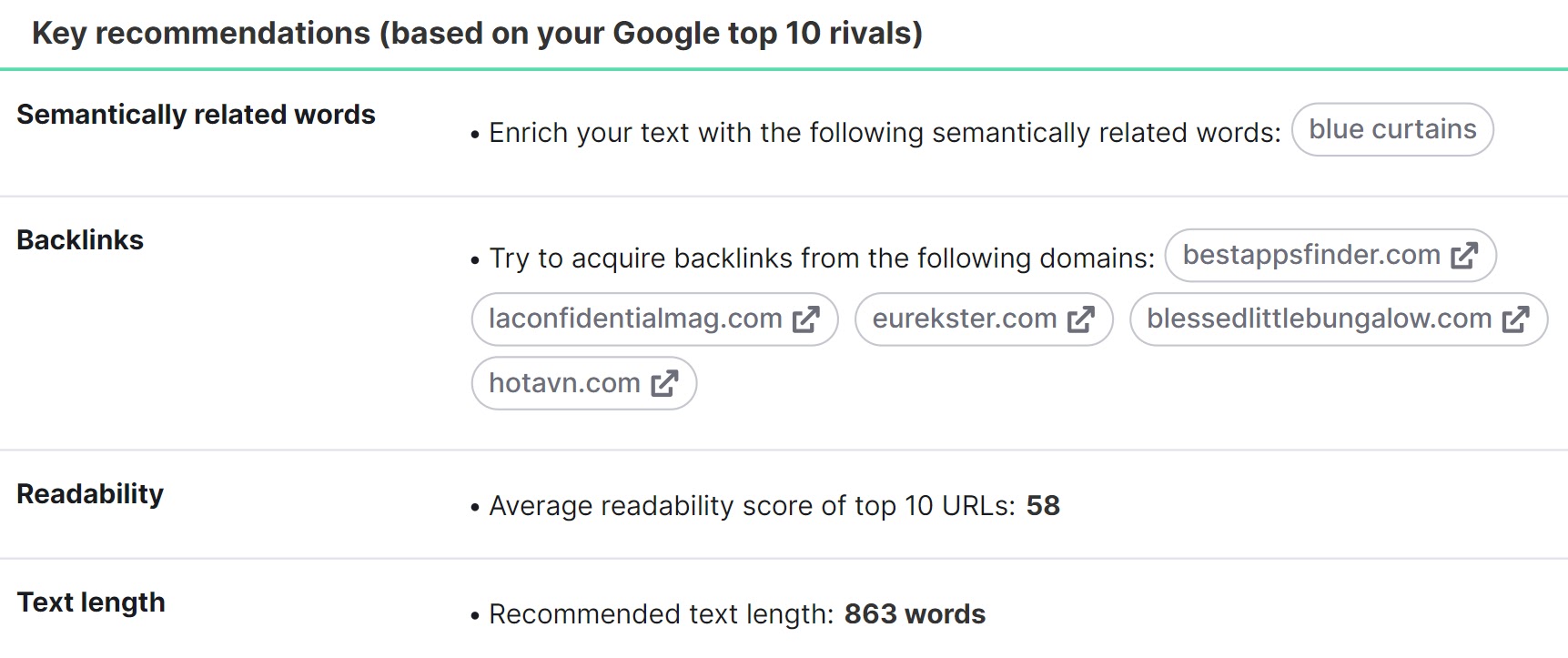Select the Readability section label
Screen dimensions: 1568x658
pos(89,494)
